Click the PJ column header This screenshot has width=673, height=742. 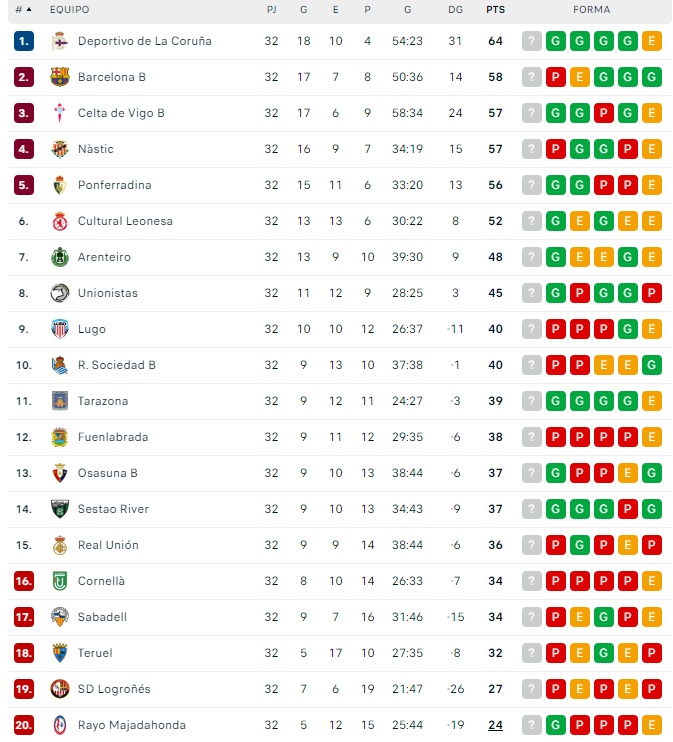point(272,10)
